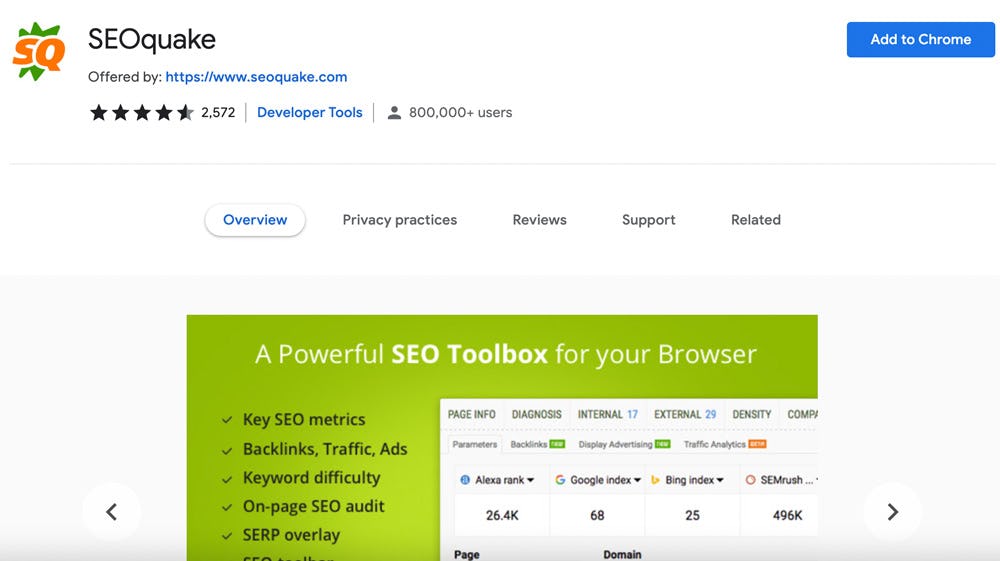This screenshot has width=1000, height=561.
Task: Click the Powerful SEO Toolbox headline
Action: coord(506,354)
